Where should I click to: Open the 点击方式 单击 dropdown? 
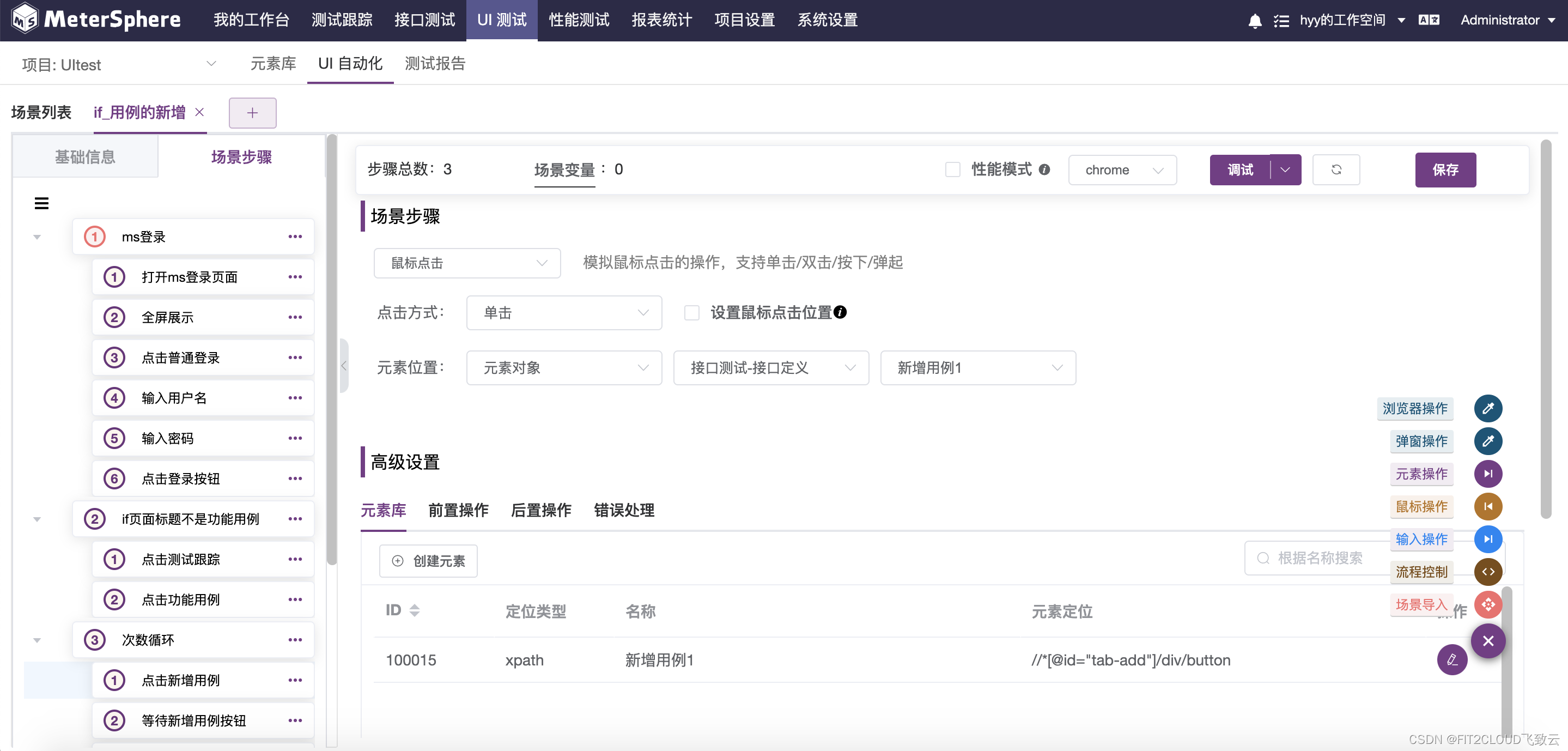click(564, 312)
